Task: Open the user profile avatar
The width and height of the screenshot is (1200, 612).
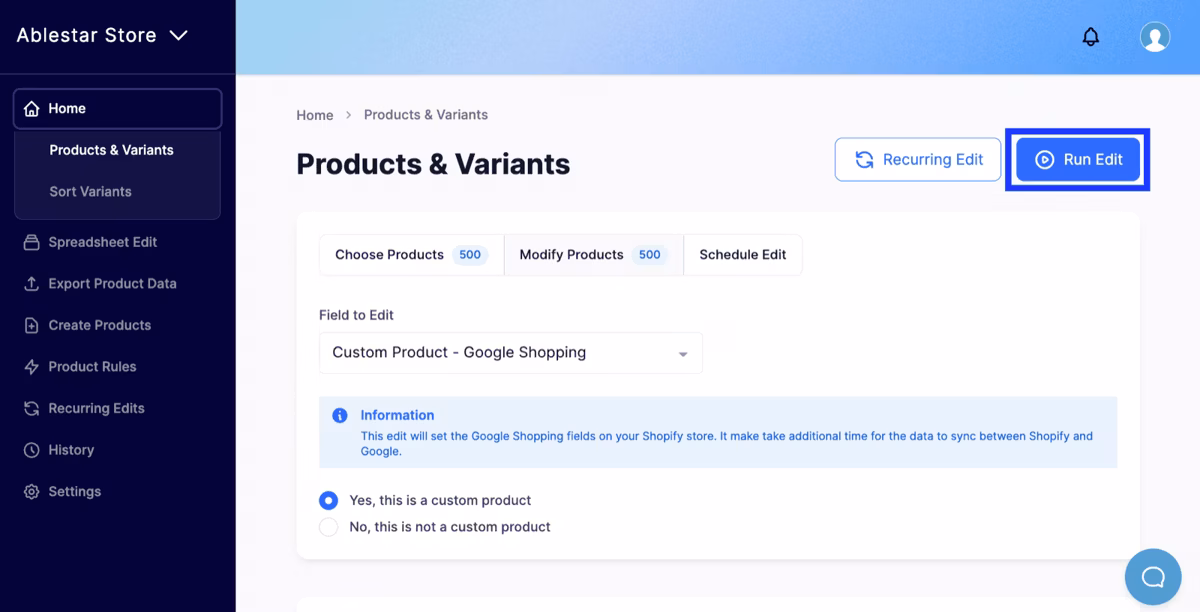Action: click(x=1155, y=37)
